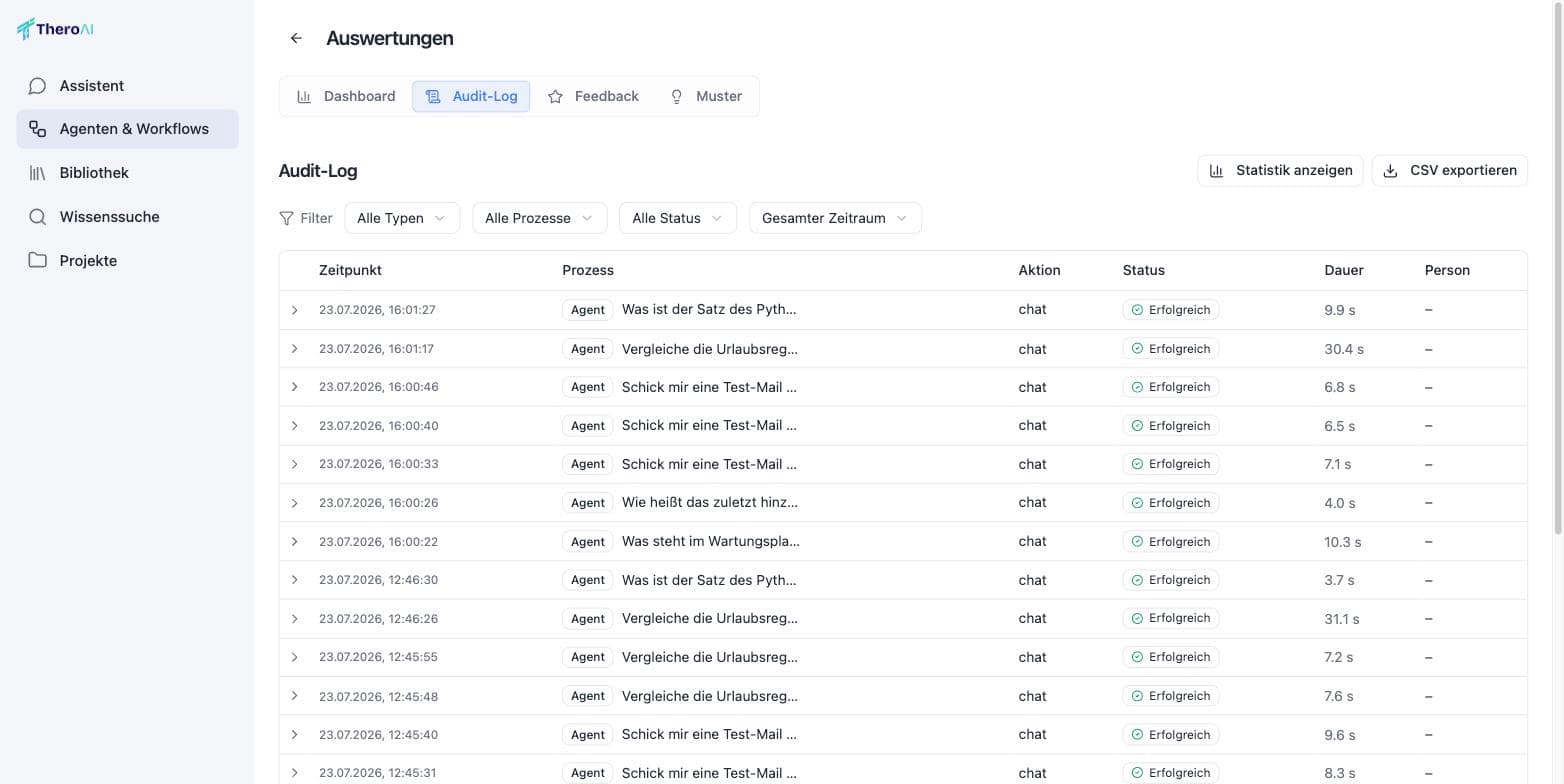Click the Muster lightbulb icon

pos(677,97)
